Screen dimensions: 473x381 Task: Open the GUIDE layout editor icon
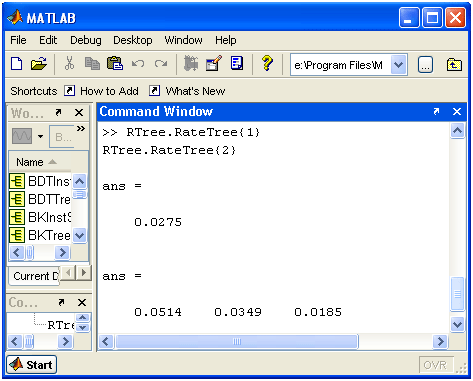click(214, 63)
